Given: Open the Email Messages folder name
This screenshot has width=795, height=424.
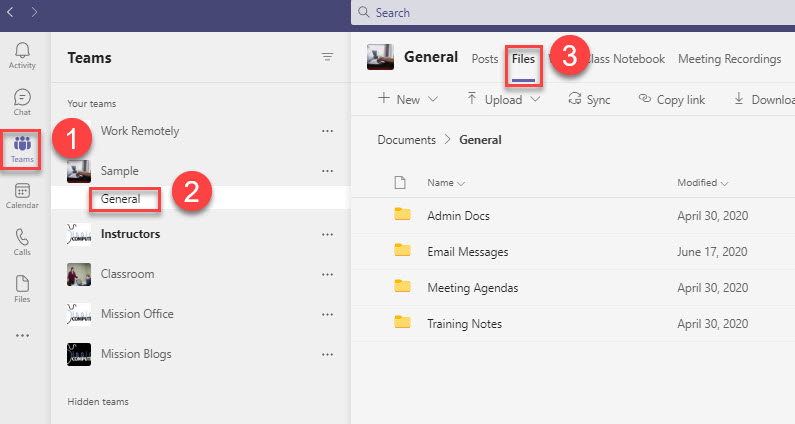Looking at the screenshot, I should [467, 252].
